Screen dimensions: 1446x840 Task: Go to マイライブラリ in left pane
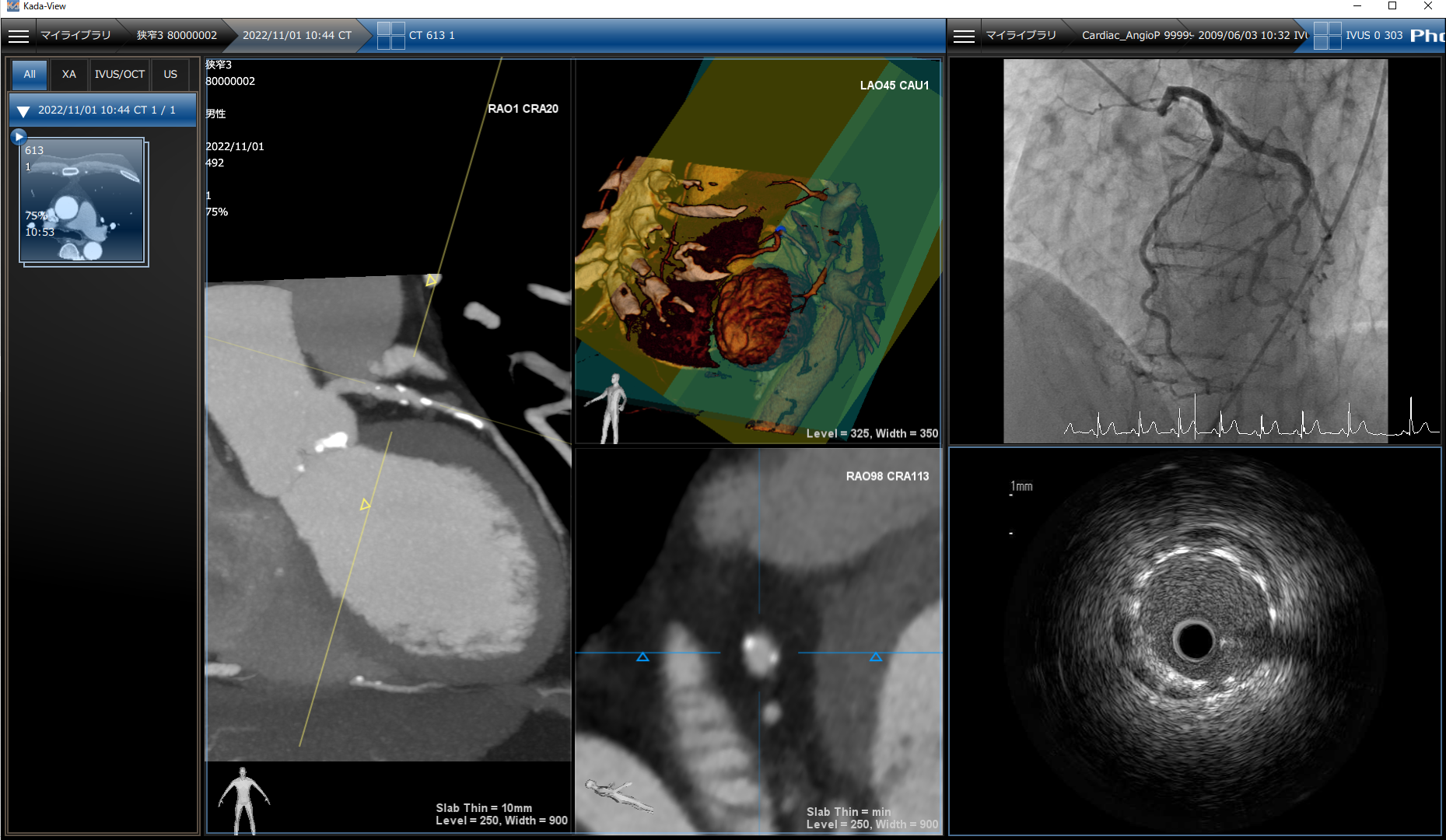click(x=75, y=36)
